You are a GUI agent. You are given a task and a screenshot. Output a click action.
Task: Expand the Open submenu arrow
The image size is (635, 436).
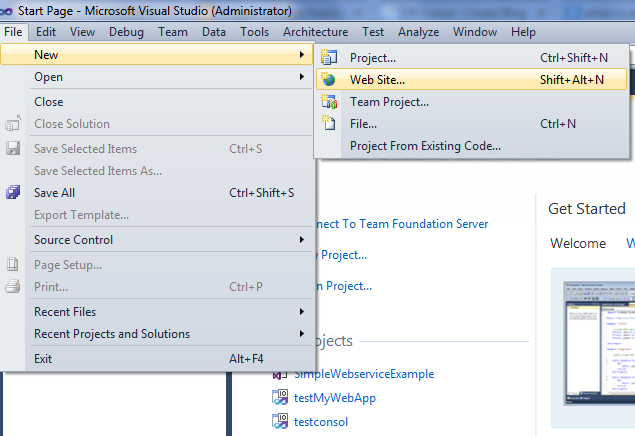click(301, 77)
